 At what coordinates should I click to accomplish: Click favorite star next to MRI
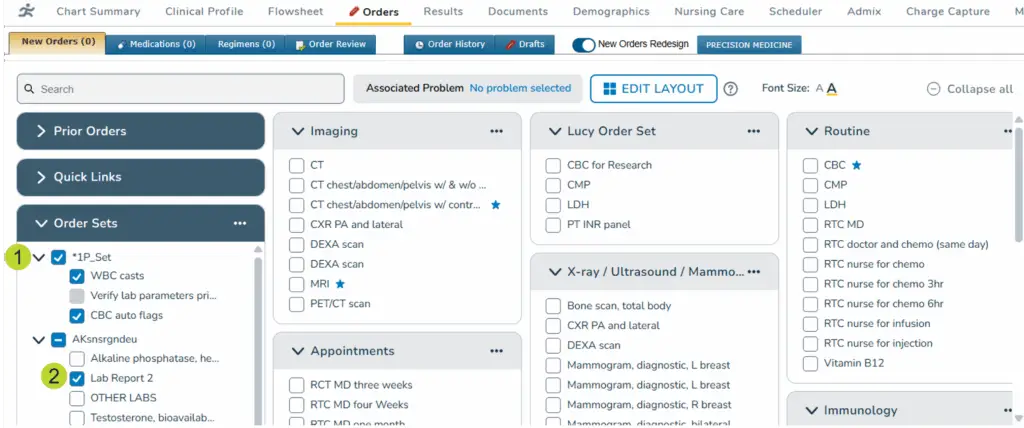click(x=340, y=285)
